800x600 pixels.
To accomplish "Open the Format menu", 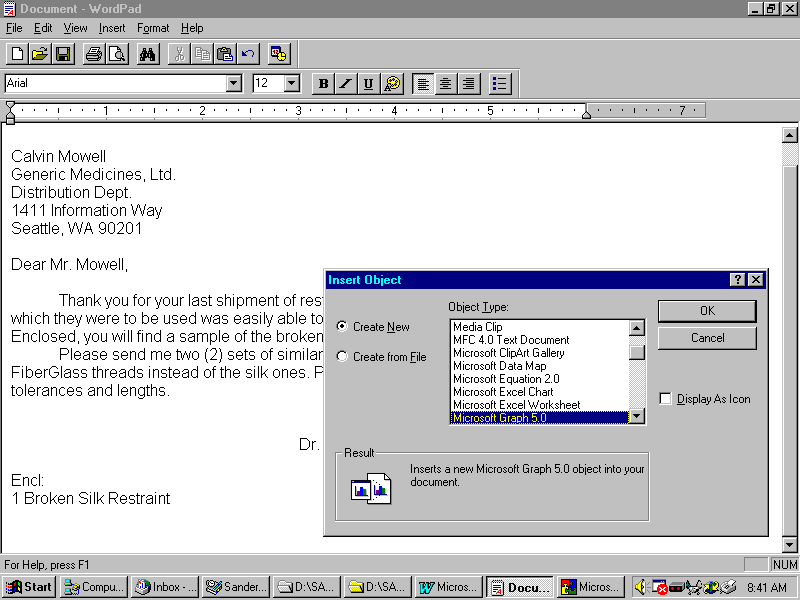I will pyautogui.click(x=153, y=28).
